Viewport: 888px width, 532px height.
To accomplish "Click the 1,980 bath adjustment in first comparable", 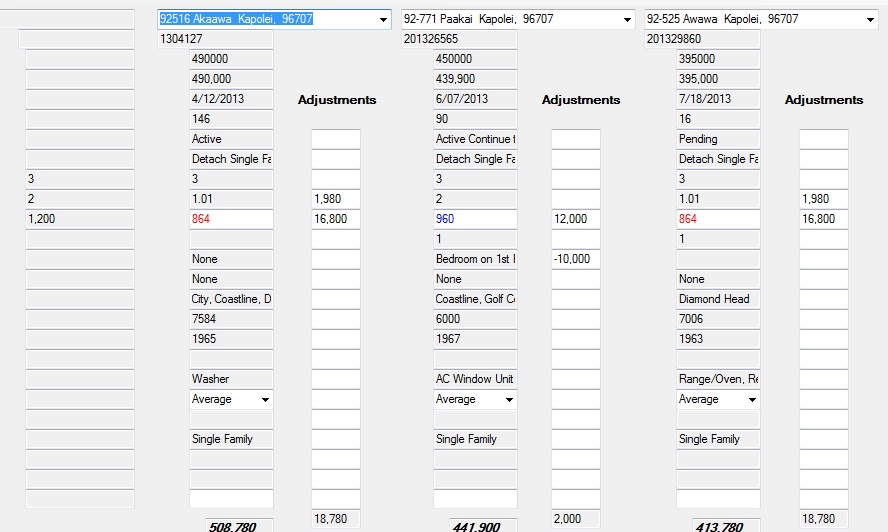I will 336,199.
